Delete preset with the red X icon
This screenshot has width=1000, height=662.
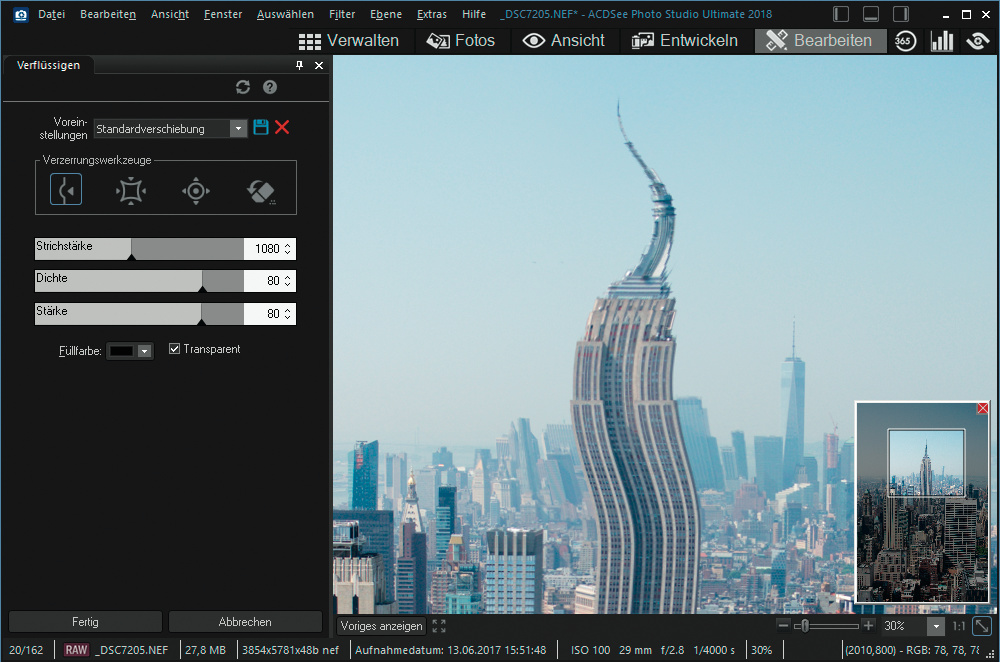pyautogui.click(x=282, y=127)
